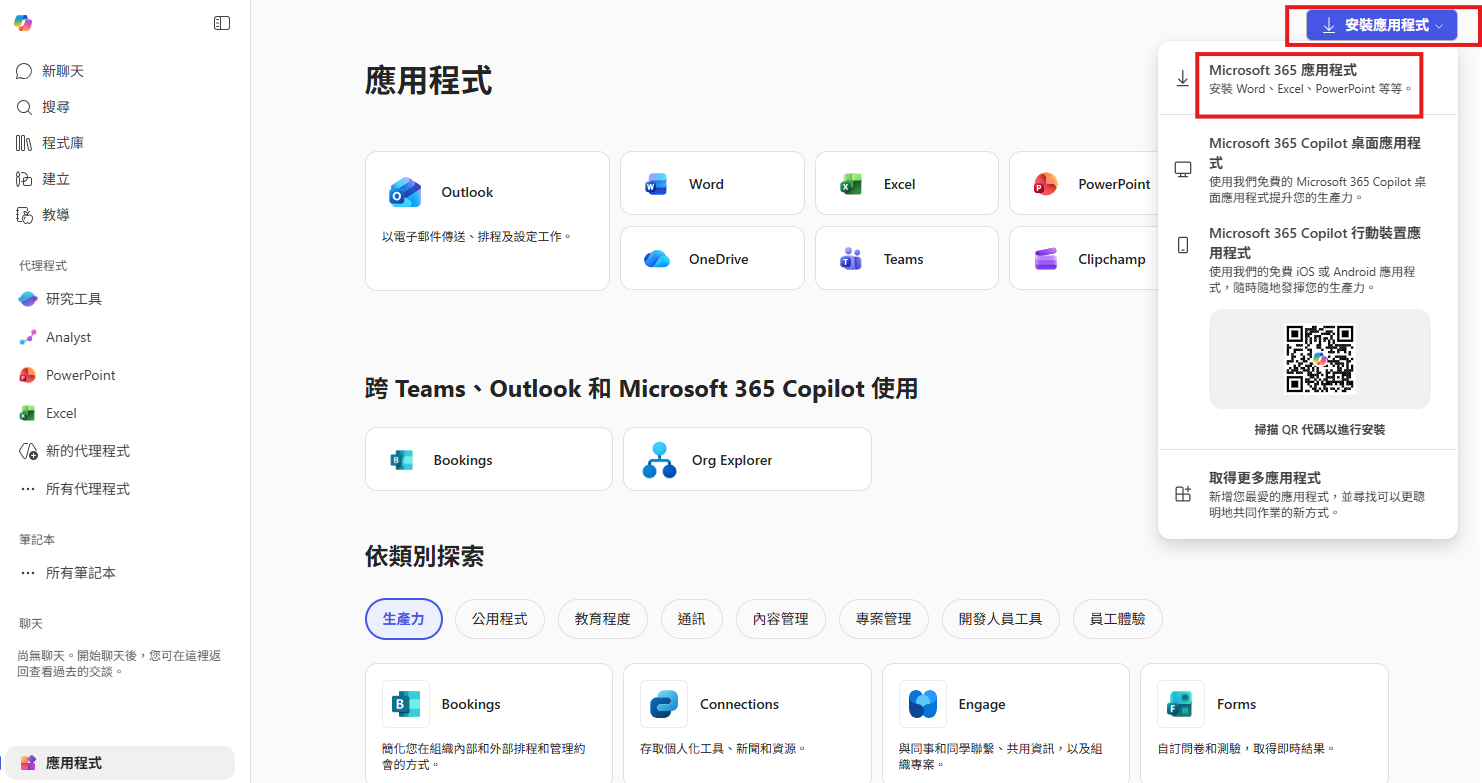
Task: Open the Bookings card beside Org Explorer
Action: 489,460
